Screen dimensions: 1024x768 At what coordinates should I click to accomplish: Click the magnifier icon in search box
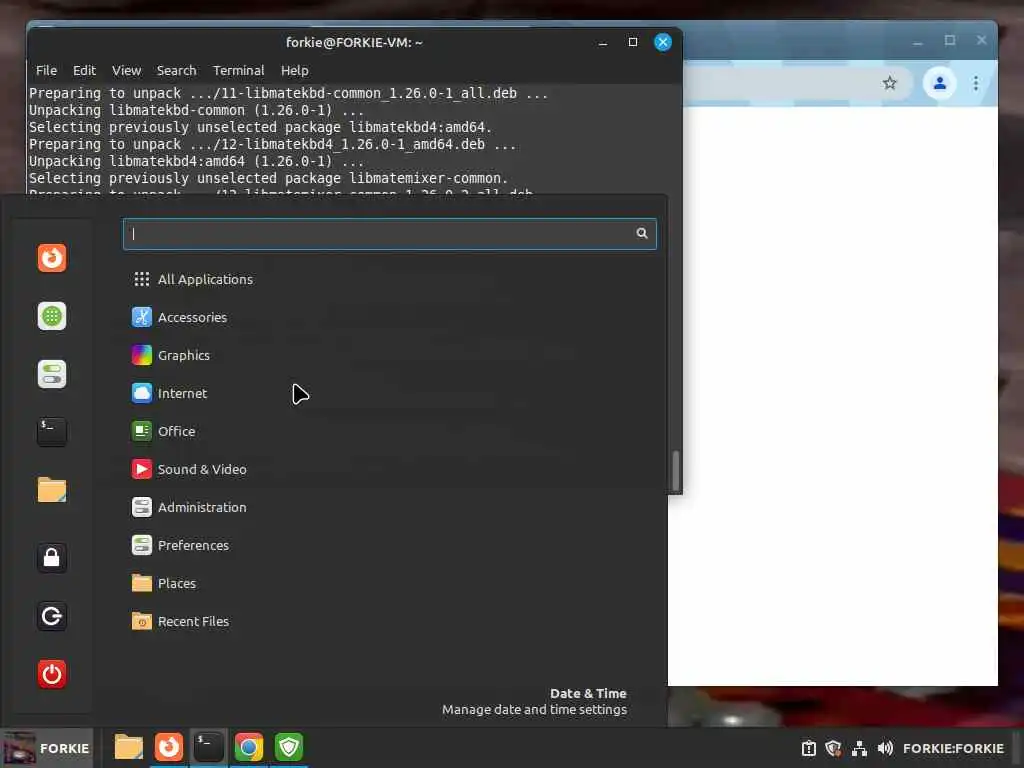(x=642, y=233)
